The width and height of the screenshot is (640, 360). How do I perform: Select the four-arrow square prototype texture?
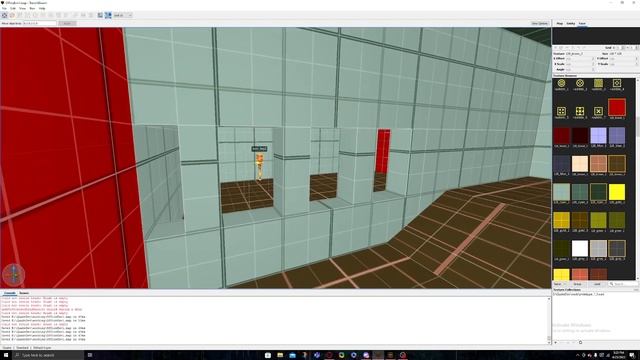click(580, 111)
